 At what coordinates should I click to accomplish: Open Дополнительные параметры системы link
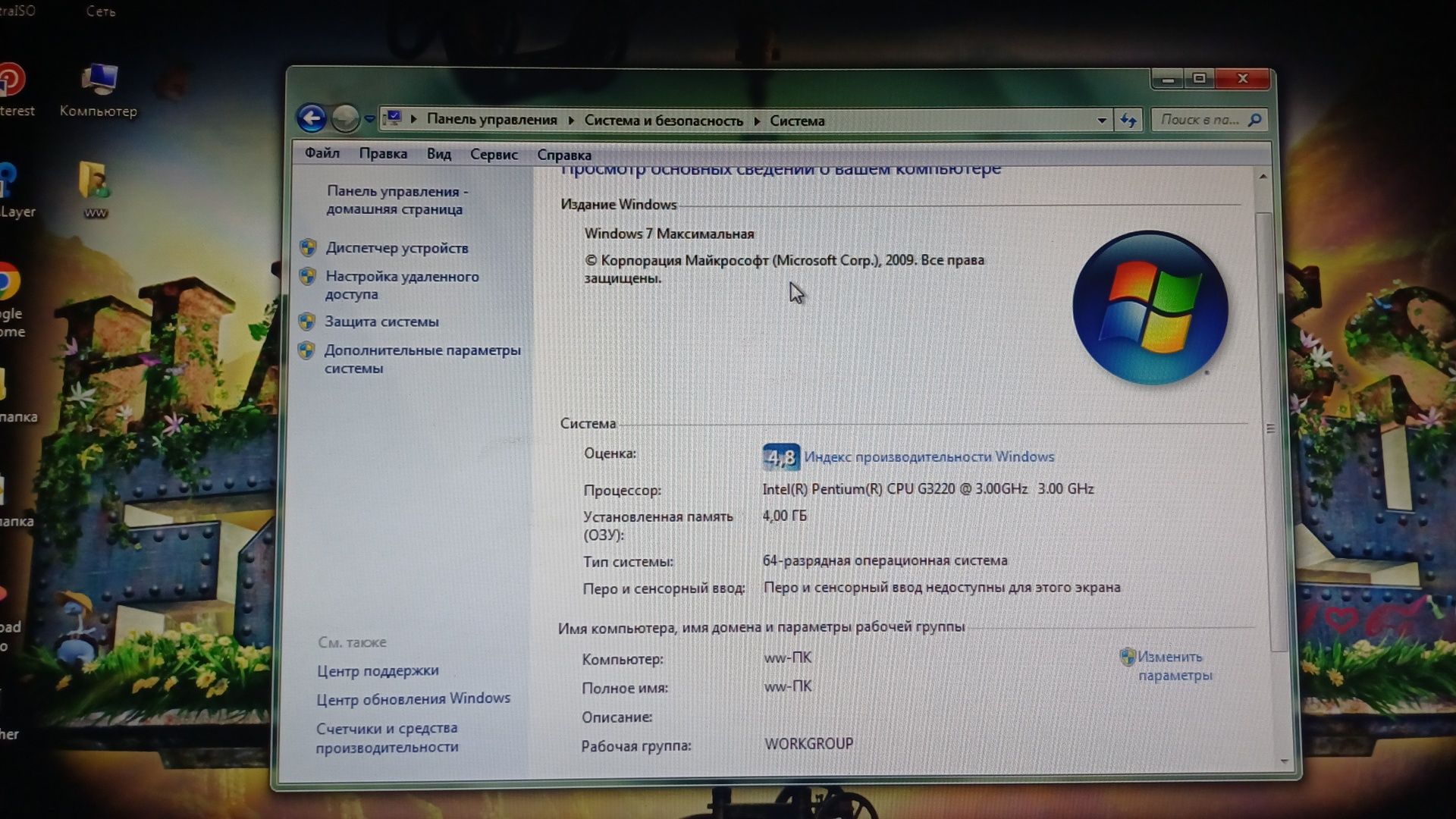(422, 359)
